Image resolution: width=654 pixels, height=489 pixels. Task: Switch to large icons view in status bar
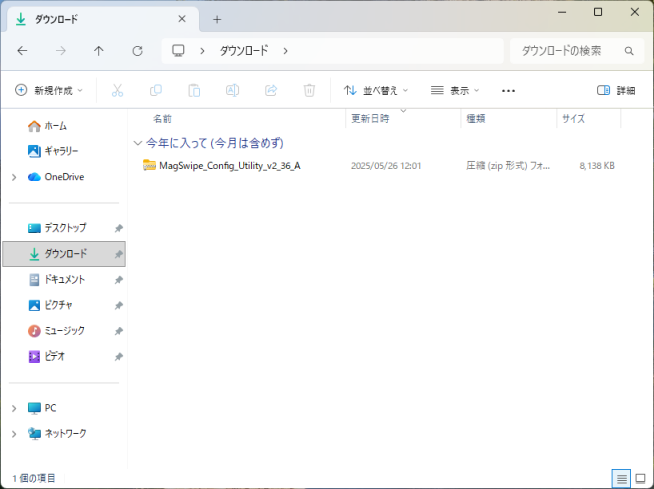pyautogui.click(x=640, y=478)
